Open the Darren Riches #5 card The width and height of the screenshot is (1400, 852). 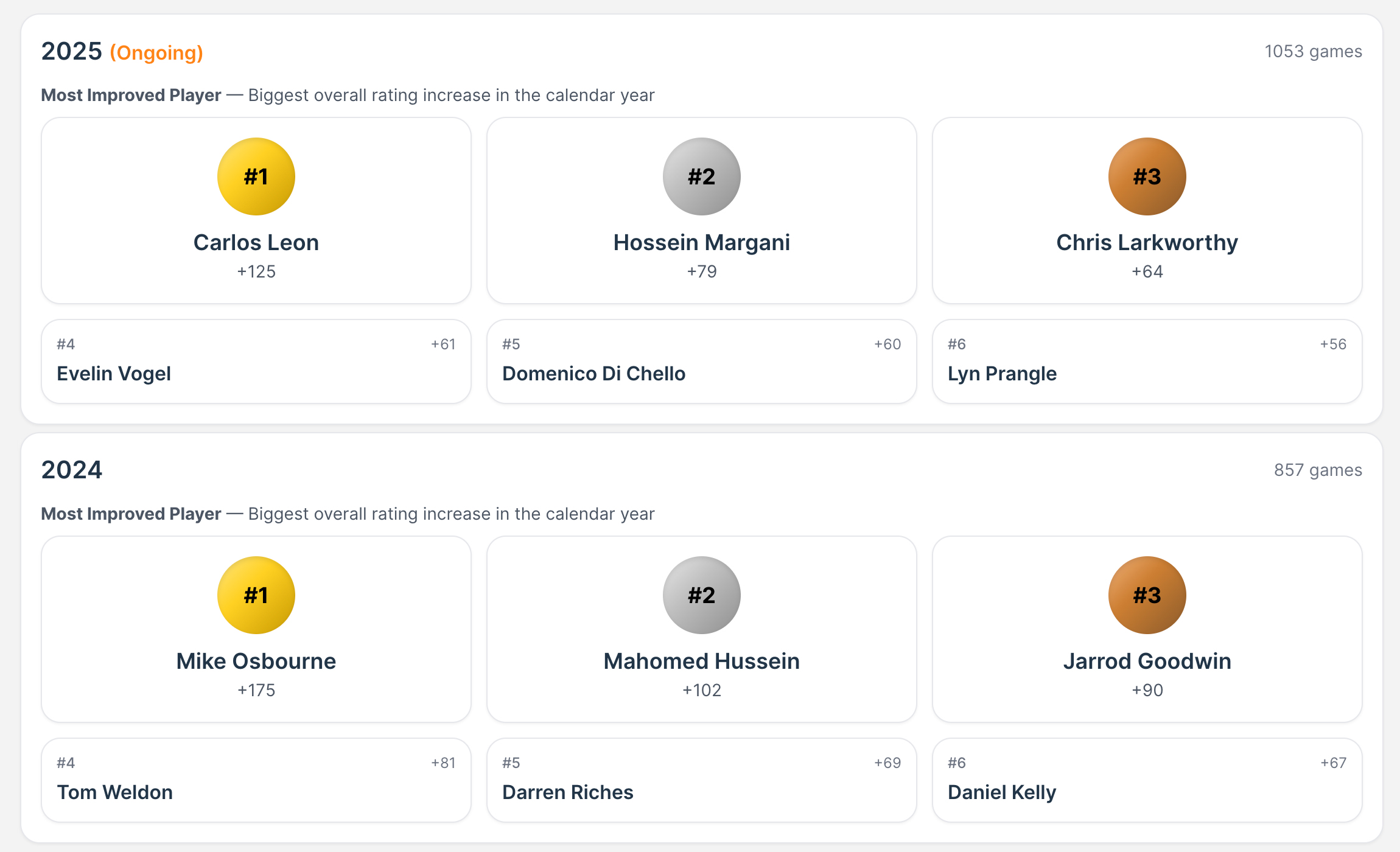702,780
